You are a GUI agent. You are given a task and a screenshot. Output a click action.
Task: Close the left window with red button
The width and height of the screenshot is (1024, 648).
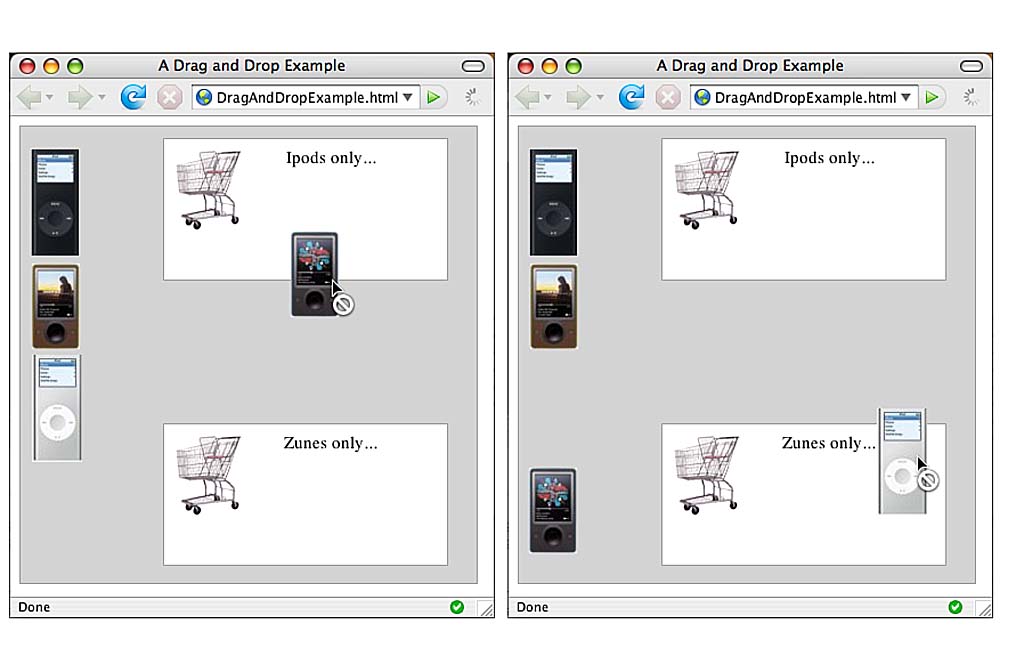point(27,66)
